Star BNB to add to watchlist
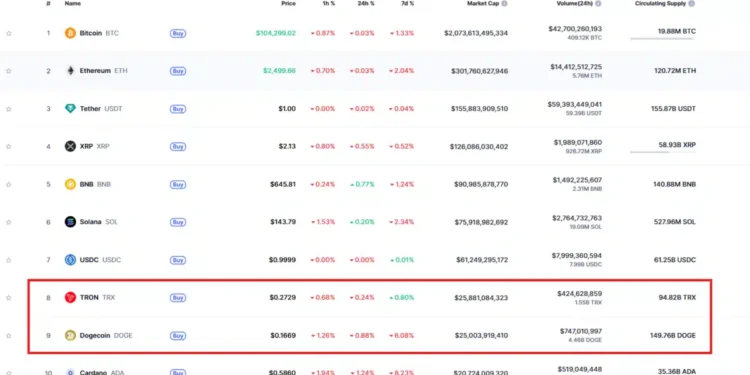The width and height of the screenshot is (750, 375). pos(9,184)
